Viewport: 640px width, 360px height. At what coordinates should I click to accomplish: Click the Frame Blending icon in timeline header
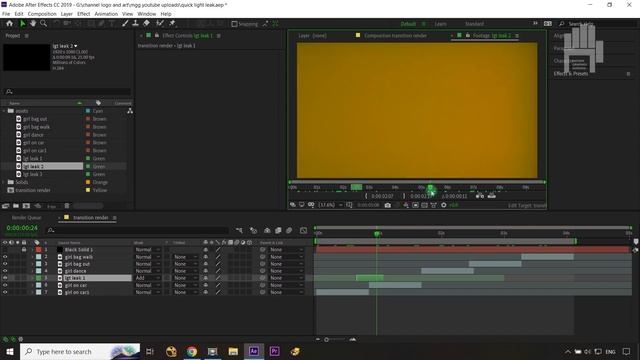point(278,231)
